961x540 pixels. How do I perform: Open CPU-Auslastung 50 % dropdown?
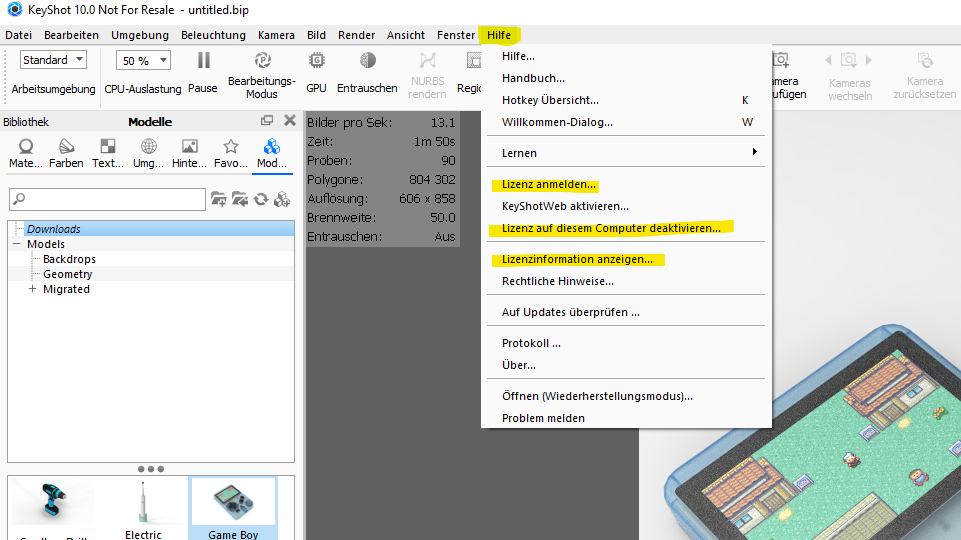(x=143, y=60)
